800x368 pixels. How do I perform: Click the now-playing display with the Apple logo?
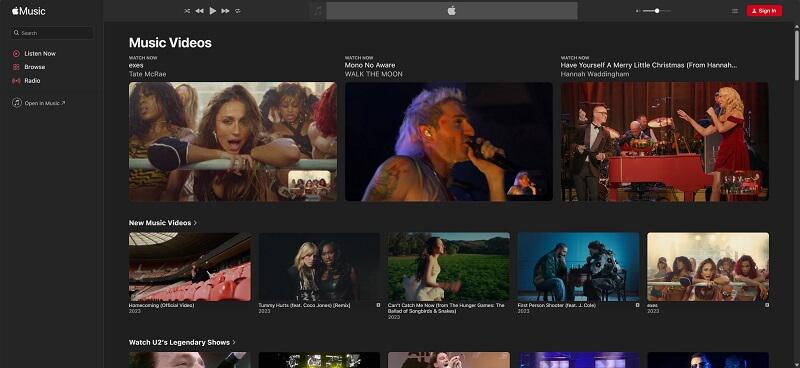pyautogui.click(x=452, y=11)
